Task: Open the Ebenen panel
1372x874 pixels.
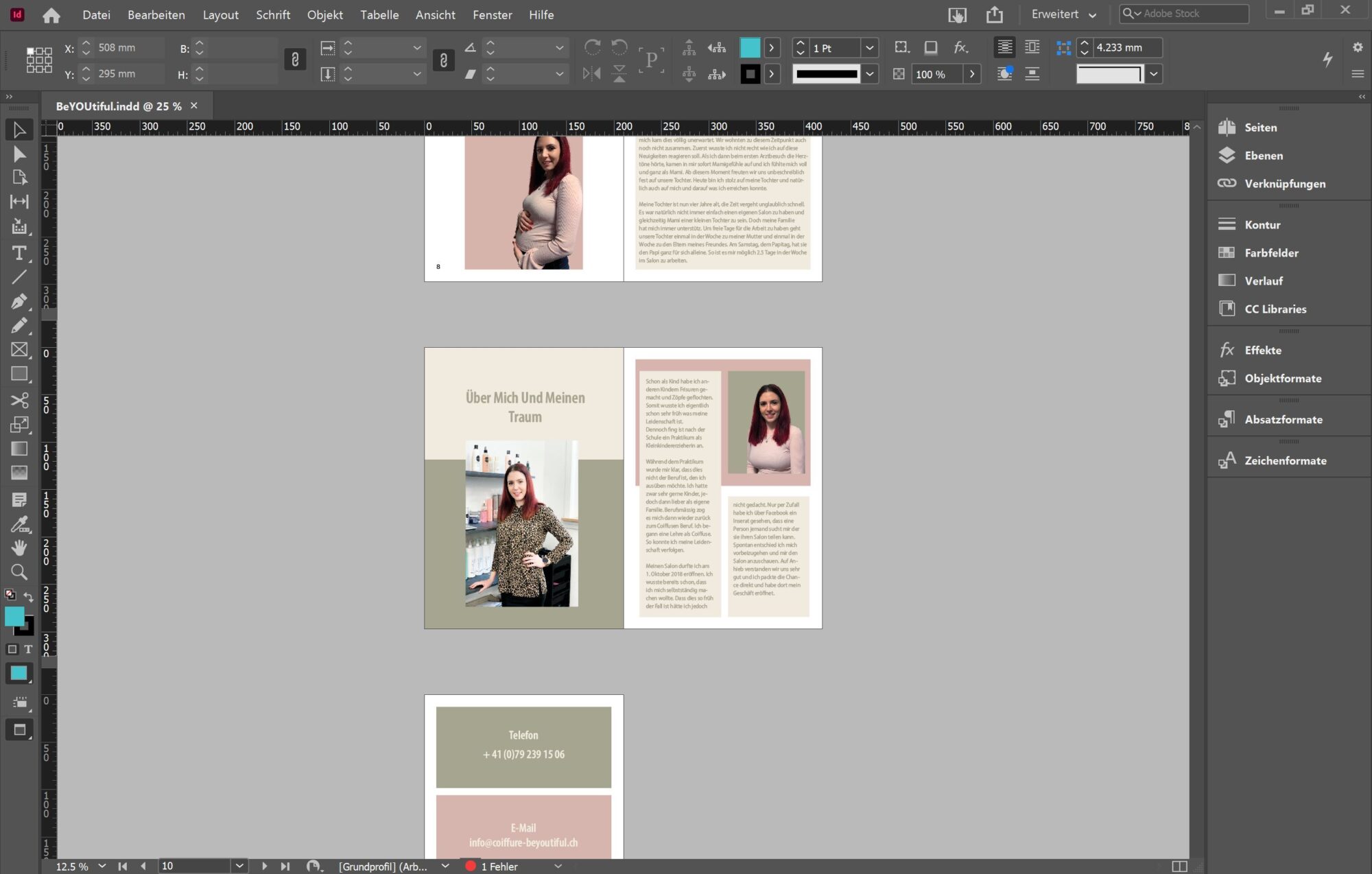Action: point(1264,156)
